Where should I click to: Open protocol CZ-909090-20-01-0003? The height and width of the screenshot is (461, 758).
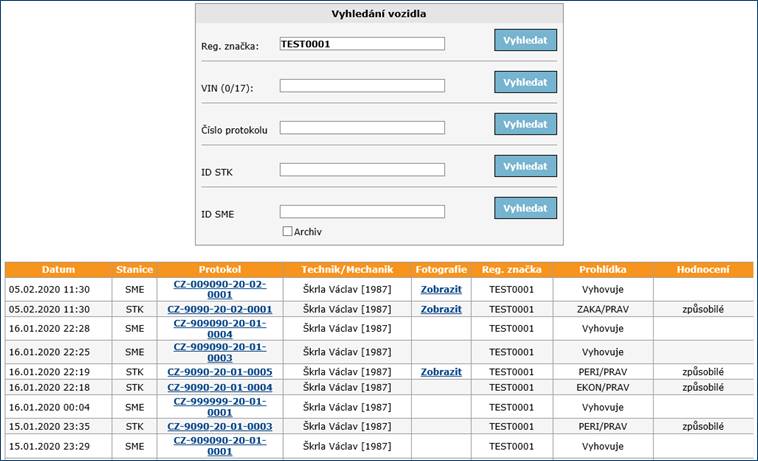220,352
